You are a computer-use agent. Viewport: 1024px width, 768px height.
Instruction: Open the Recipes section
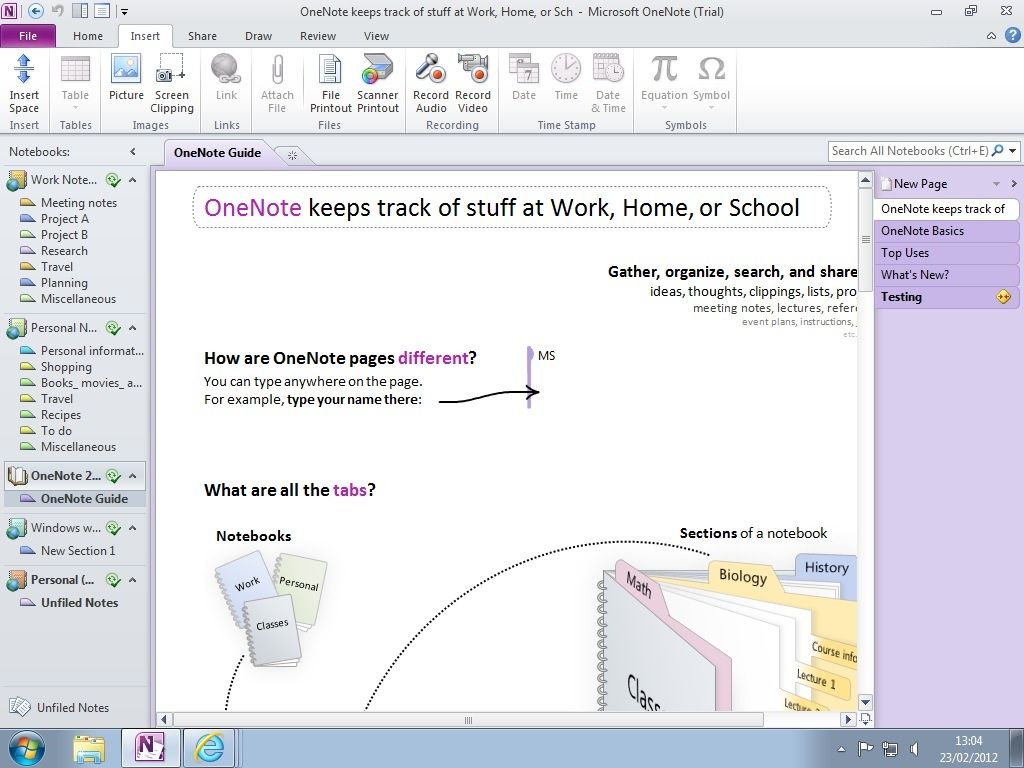click(x=51, y=415)
